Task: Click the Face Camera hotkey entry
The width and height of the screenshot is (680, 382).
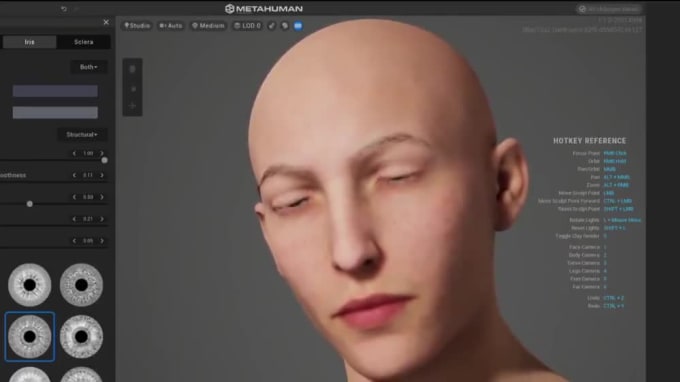Action: point(588,247)
